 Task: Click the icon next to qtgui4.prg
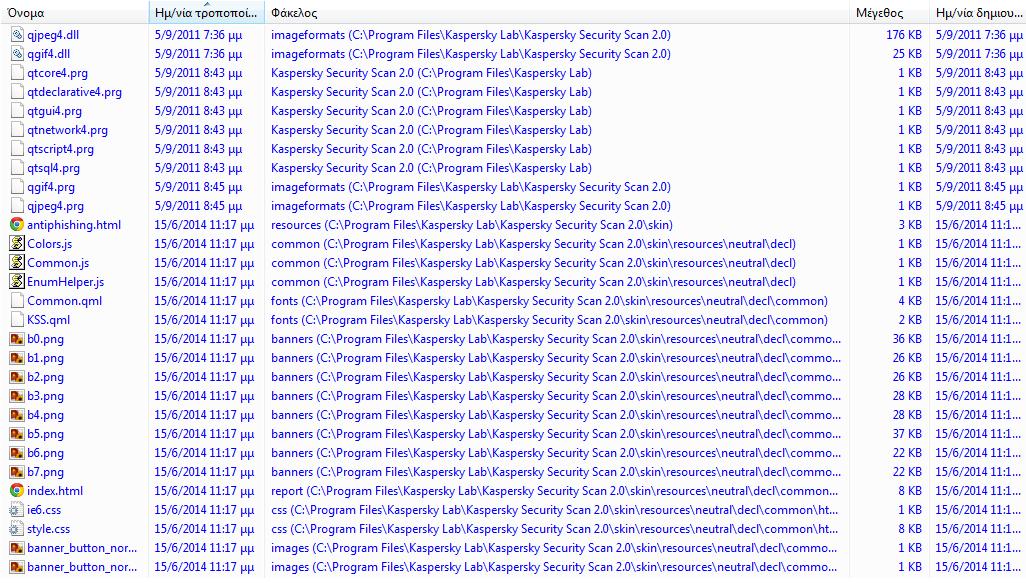(x=17, y=111)
